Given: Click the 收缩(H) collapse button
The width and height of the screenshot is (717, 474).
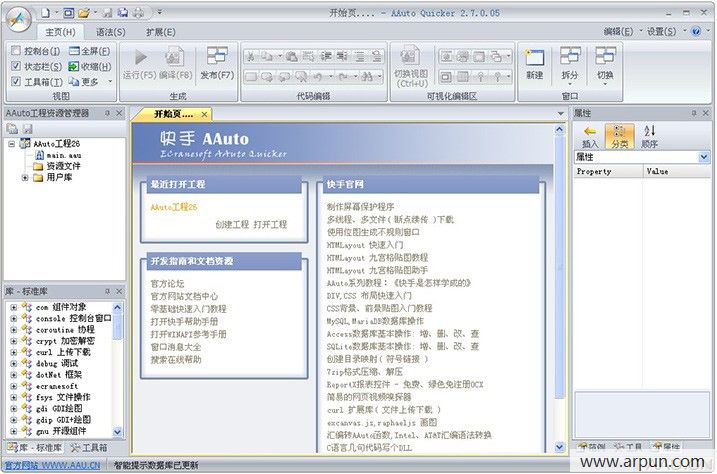Looking at the screenshot, I should (x=90, y=66).
